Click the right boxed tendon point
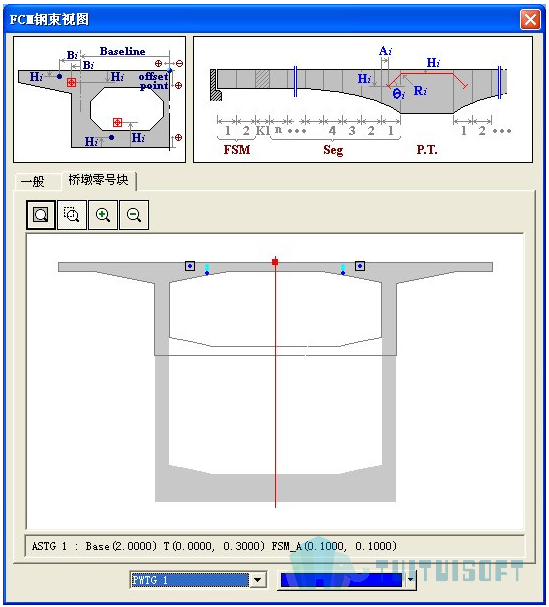Image resolution: width=549 pixels, height=607 pixels. tap(360, 266)
